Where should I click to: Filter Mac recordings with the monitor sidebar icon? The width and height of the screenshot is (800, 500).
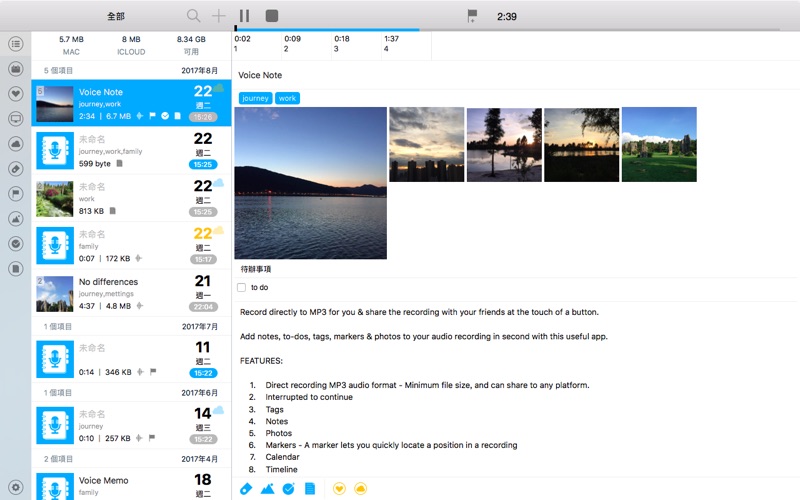[x=16, y=119]
